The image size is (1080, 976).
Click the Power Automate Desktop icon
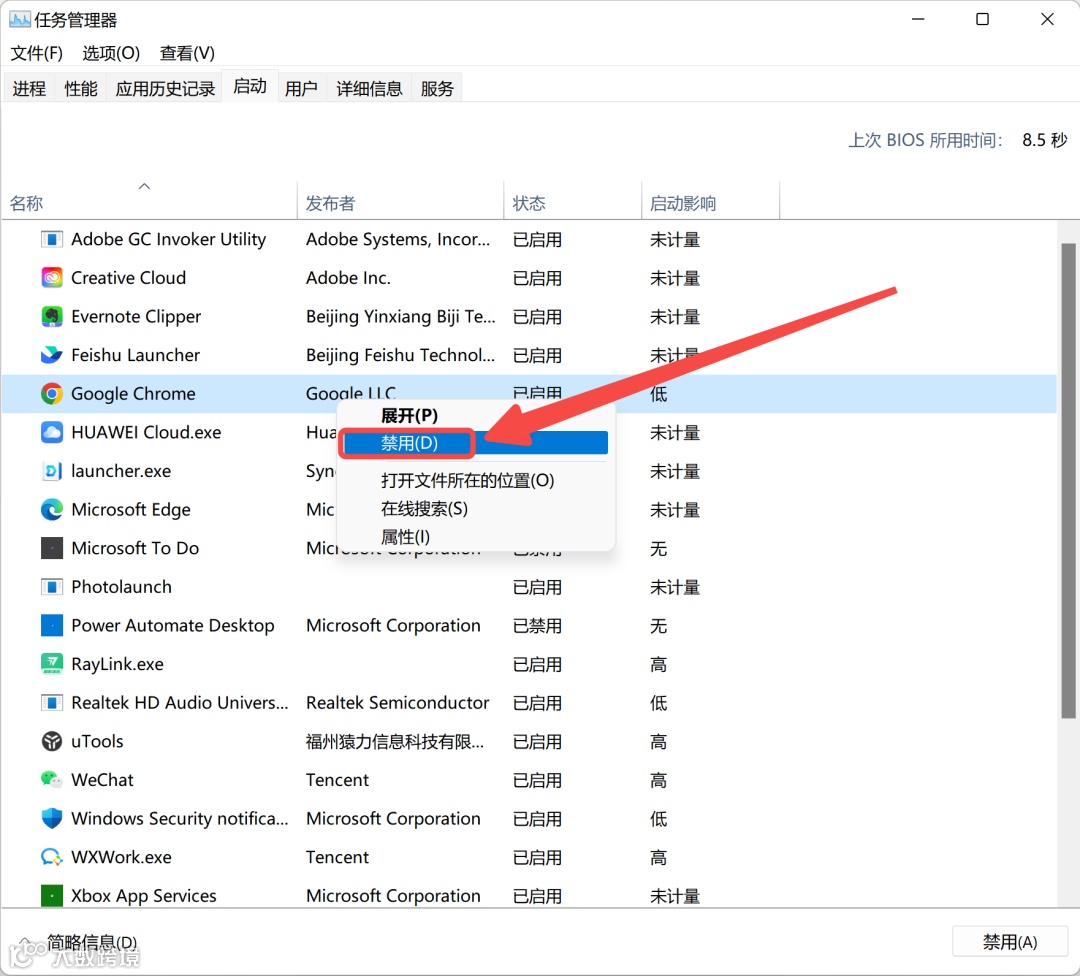(x=52, y=625)
